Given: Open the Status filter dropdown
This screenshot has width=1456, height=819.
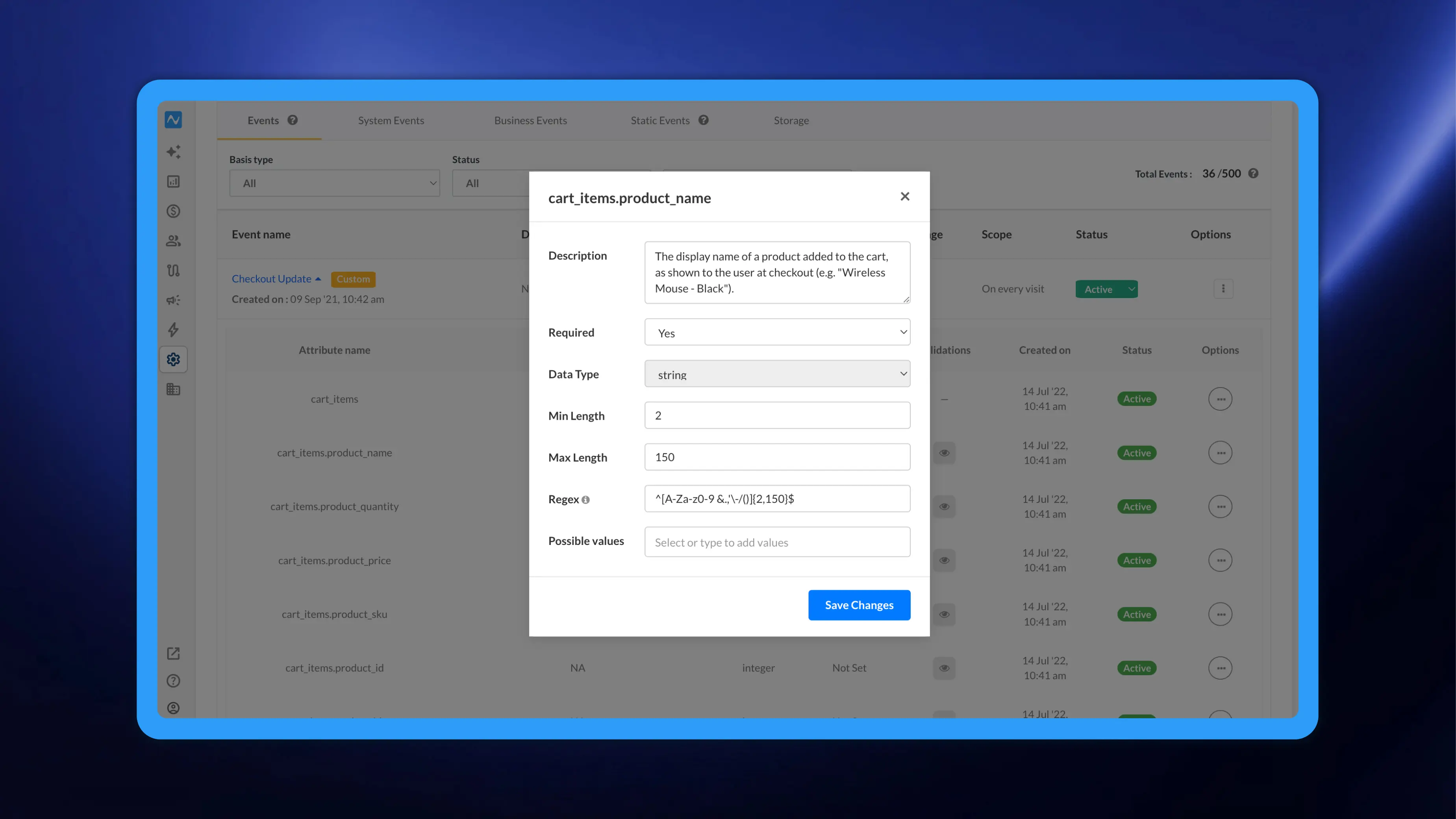Looking at the screenshot, I should pyautogui.click(x=491, y=183).
